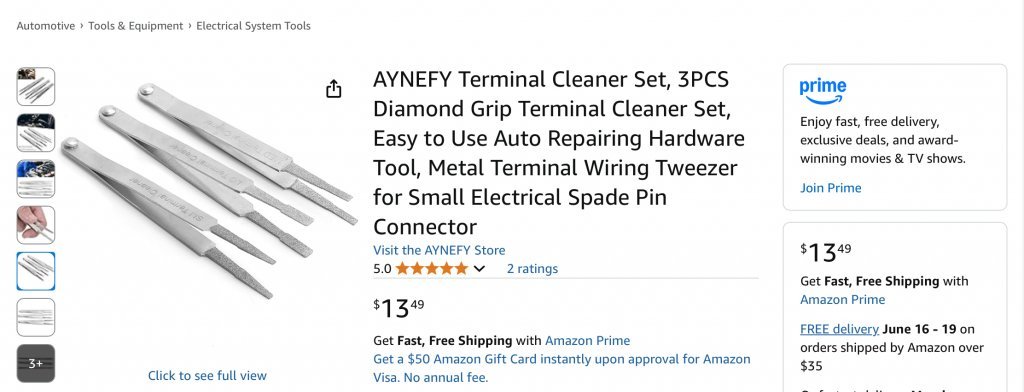The width and height of the screenshot is (1024, 392).
Task: Click to see full view of product
Action: [207, 376]
